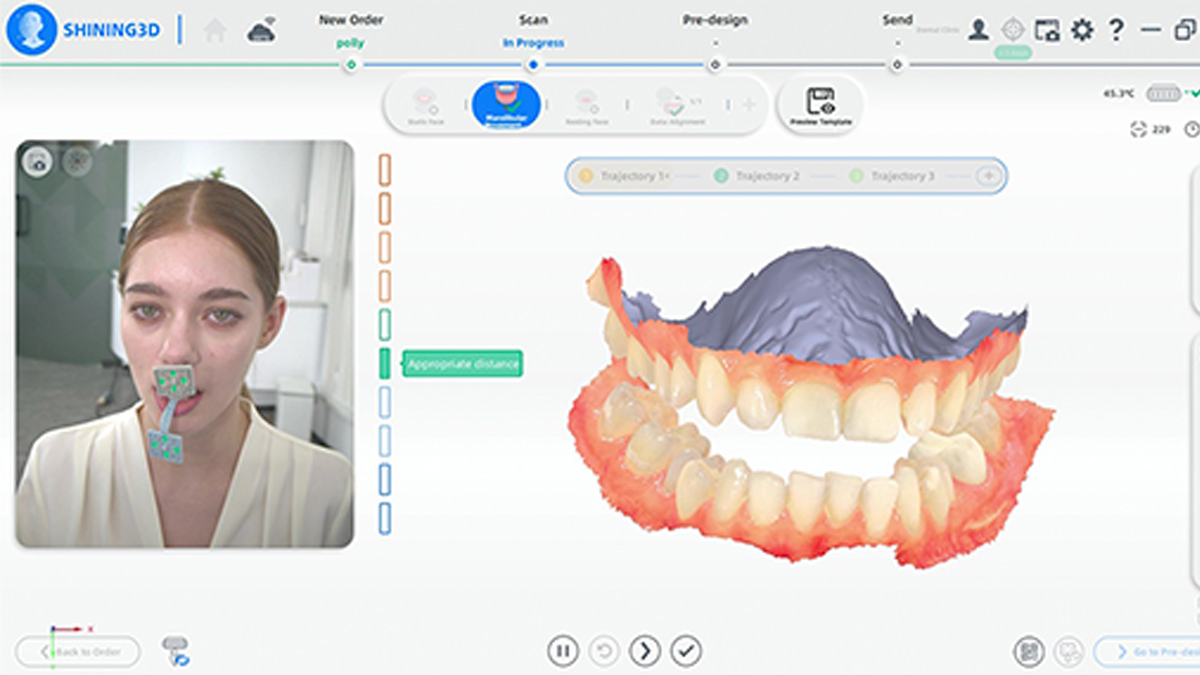Open the settings gear
1200x675 pixels.
[x=1082, y=30]
